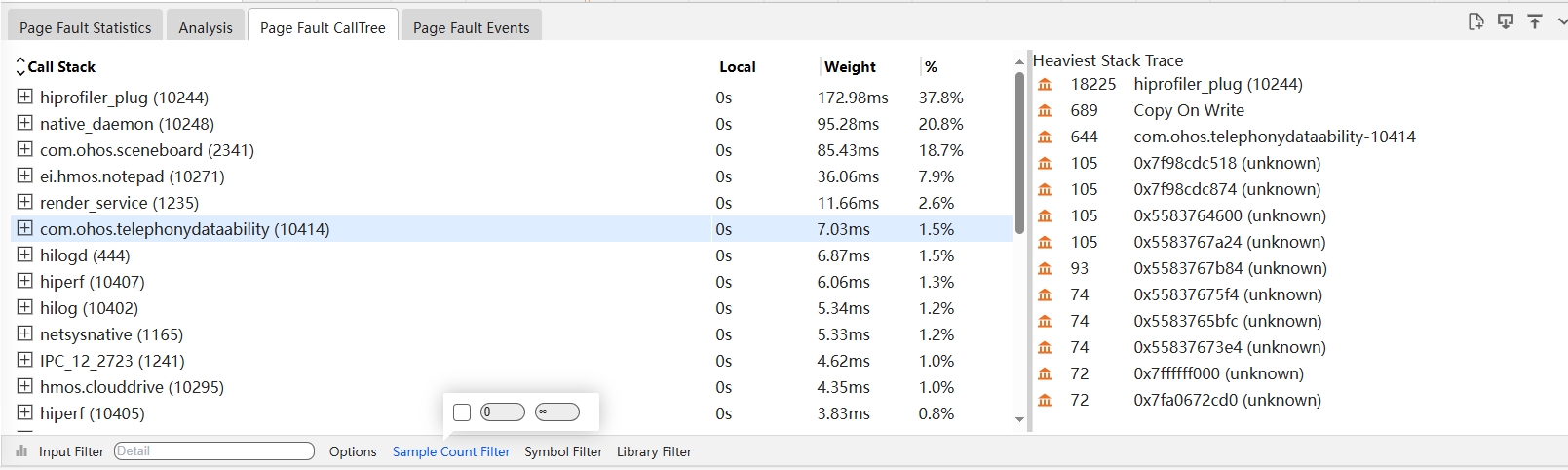Click the Input Filter Detail text field
Viewport: 1568px width, 470px height.
(214, 451)
